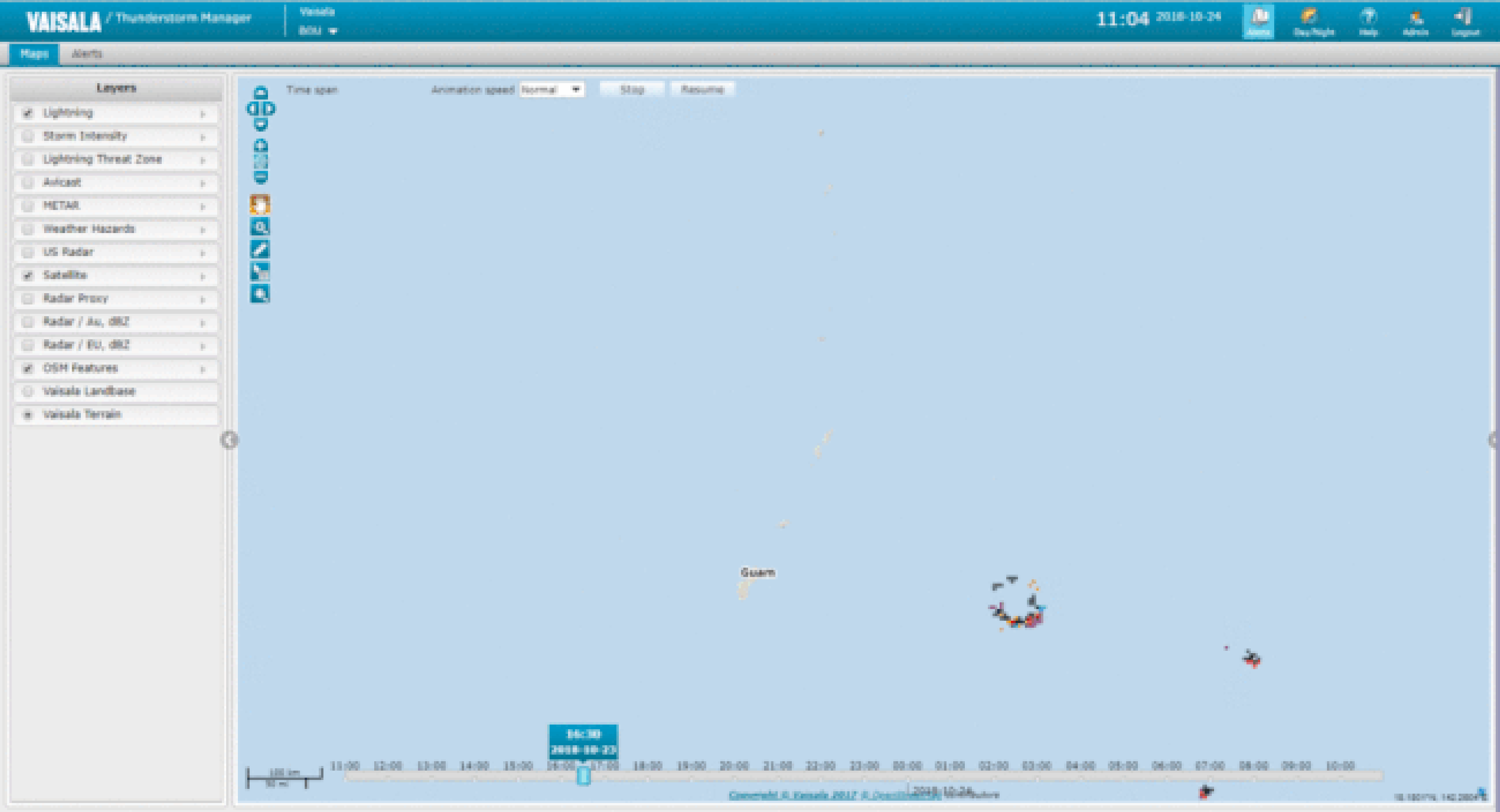
Task: Open Animation speed Normal dropdown
Action: coord(552,90)
